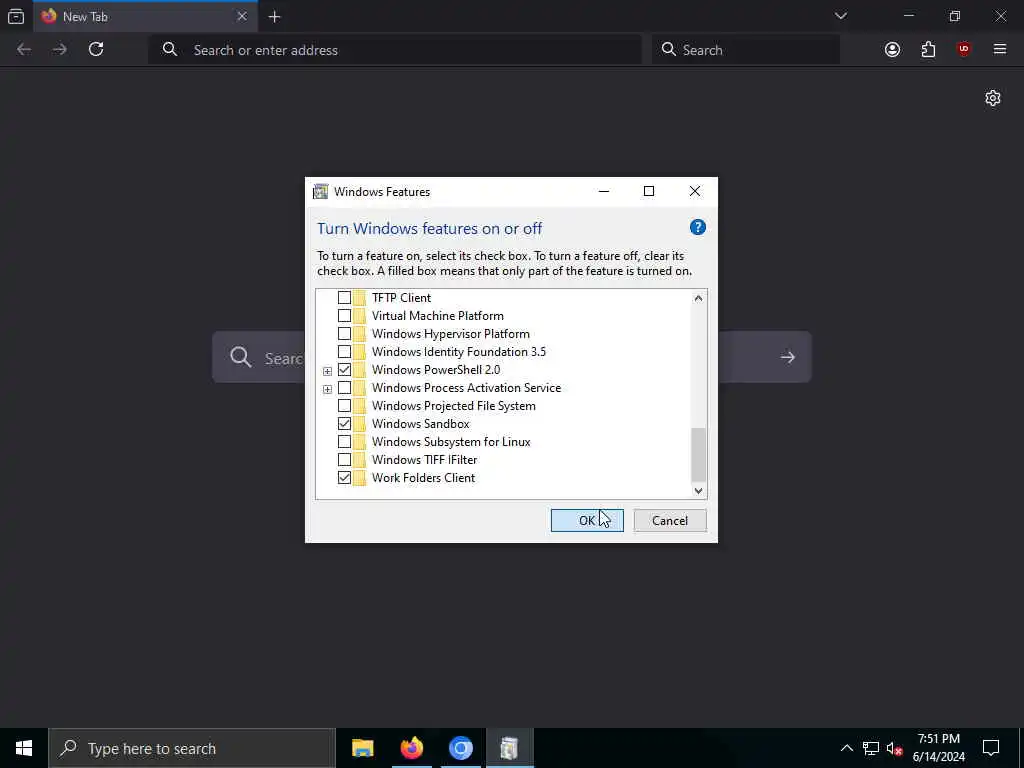The height and width of the screenshot is (768, 1024).
Task: Open new tab page settings gear
Action: [993, 98]
